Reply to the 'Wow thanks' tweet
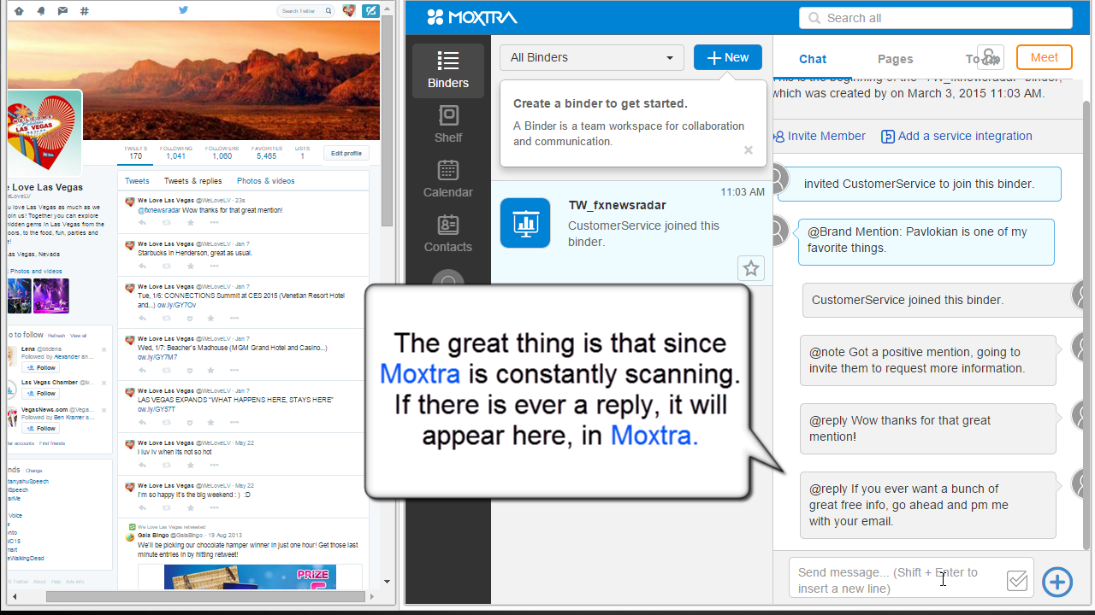1095x615 pixels. tap(142, 223)
